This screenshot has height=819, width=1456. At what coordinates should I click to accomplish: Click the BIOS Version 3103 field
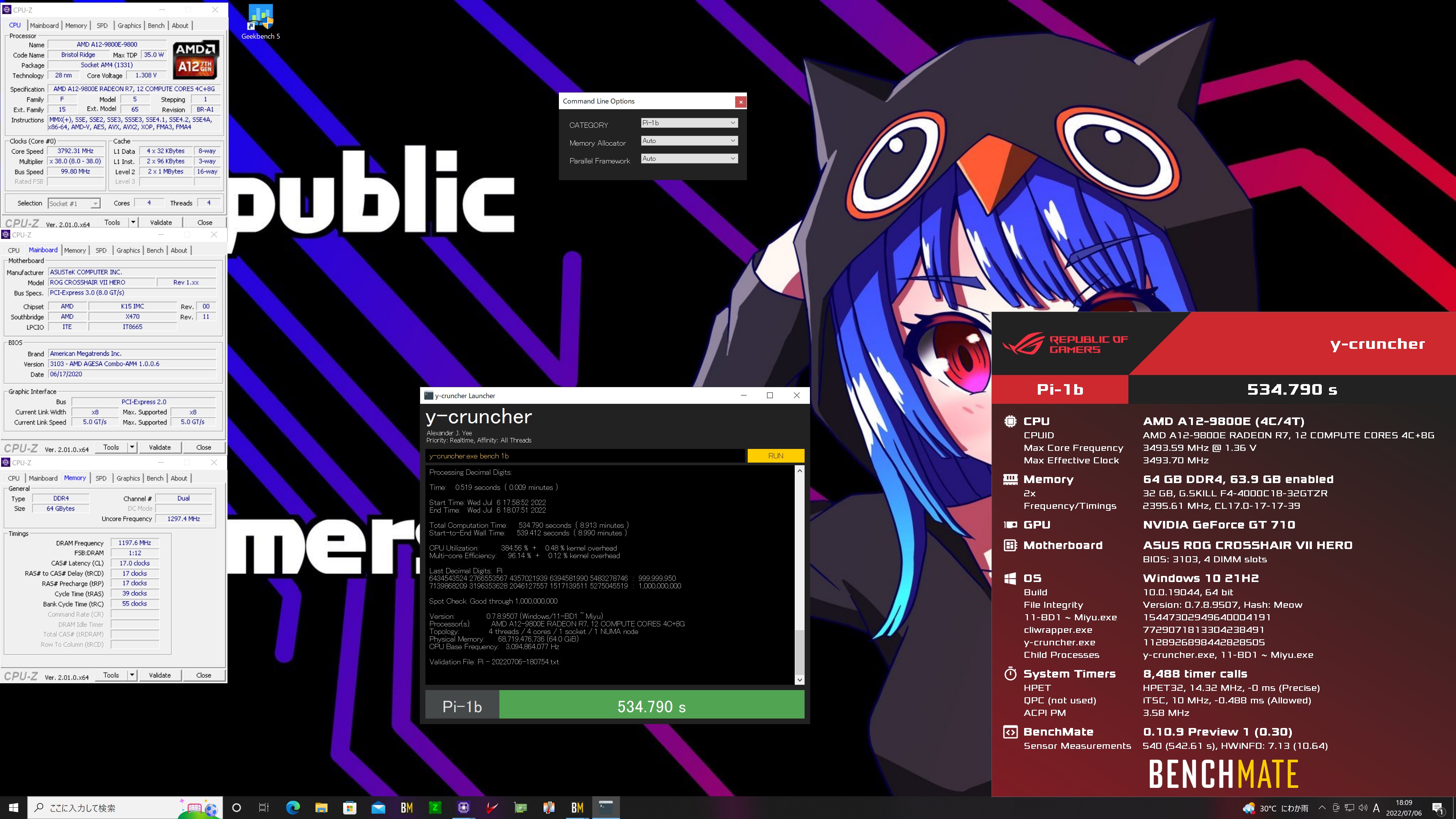pyautogui.click(x=132, y=364)
